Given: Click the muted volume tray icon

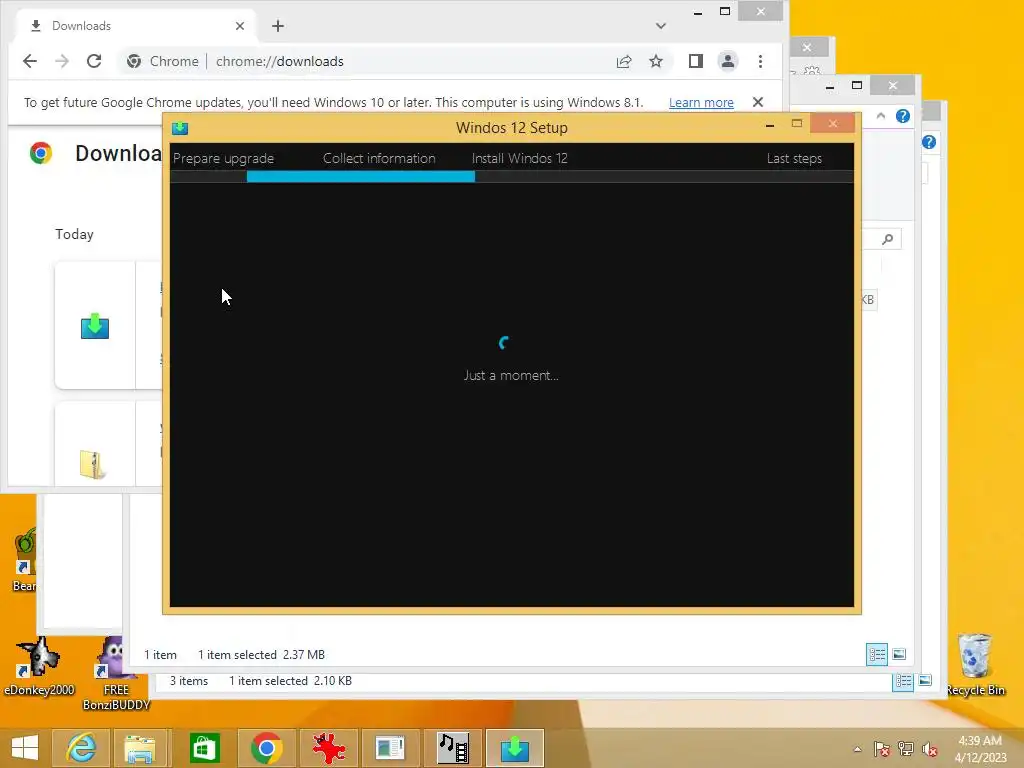Looking at the screenshot, I should (x=930, y=749).
